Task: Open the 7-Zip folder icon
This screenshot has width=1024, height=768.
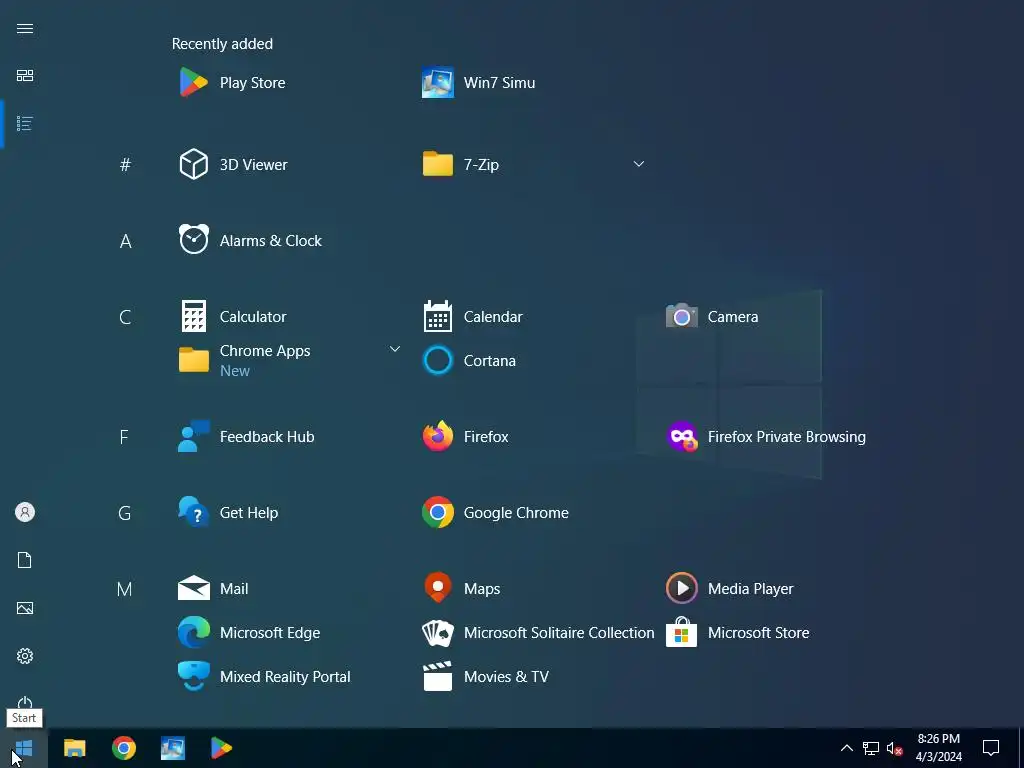Action: (438, 165)
